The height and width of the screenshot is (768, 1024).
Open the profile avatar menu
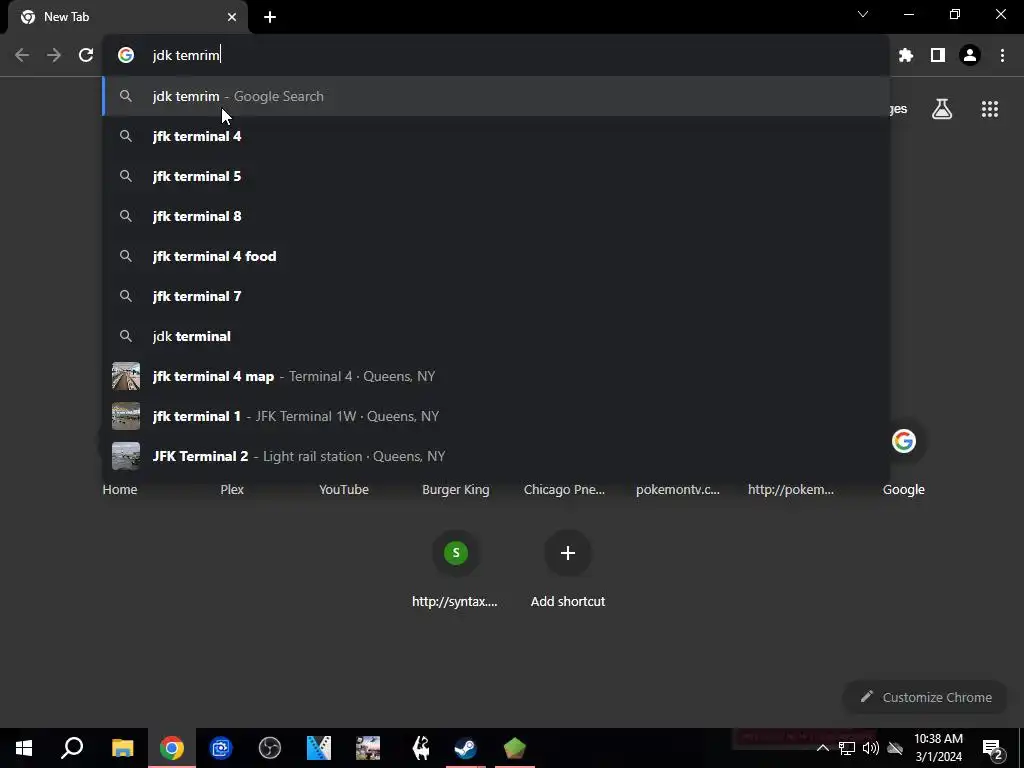tap(970, 55)
